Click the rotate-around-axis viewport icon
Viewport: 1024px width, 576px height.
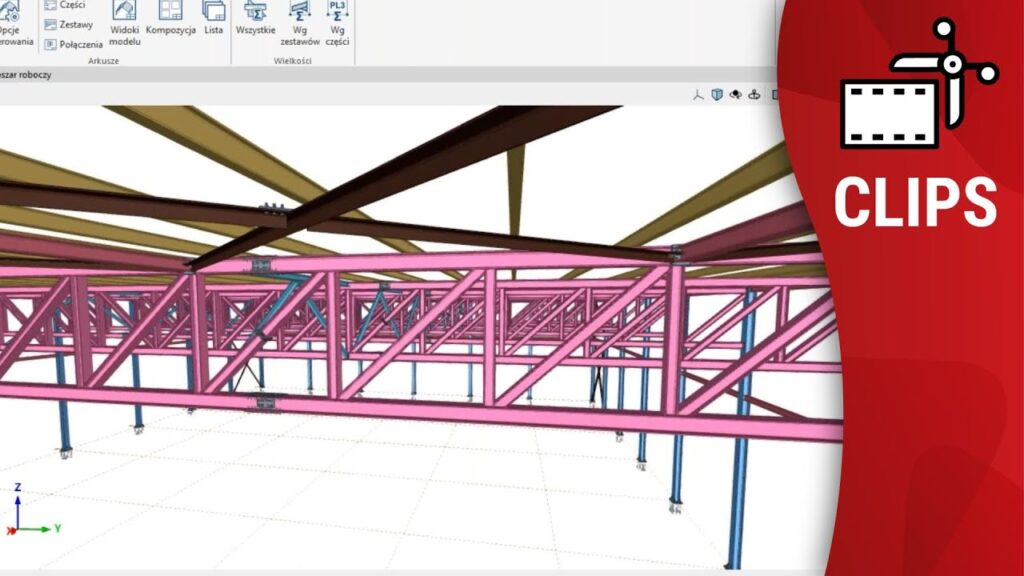[754, 95]
